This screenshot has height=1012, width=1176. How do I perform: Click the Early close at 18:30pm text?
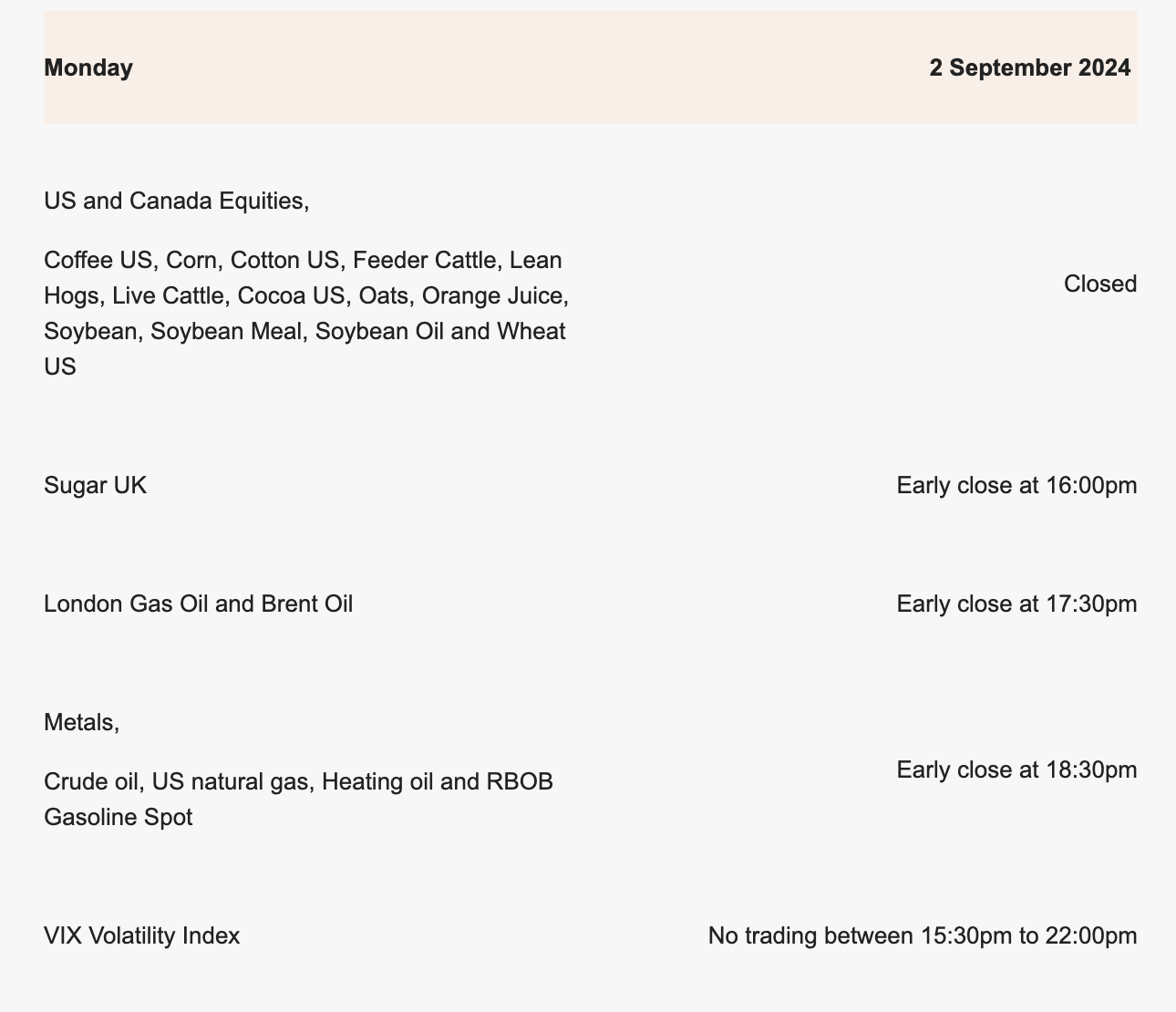click(1016, 769)
